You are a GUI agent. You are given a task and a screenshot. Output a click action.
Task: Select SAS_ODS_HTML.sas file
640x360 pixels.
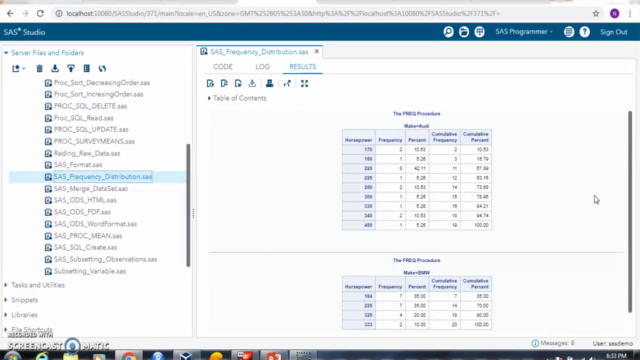(85, 200)
